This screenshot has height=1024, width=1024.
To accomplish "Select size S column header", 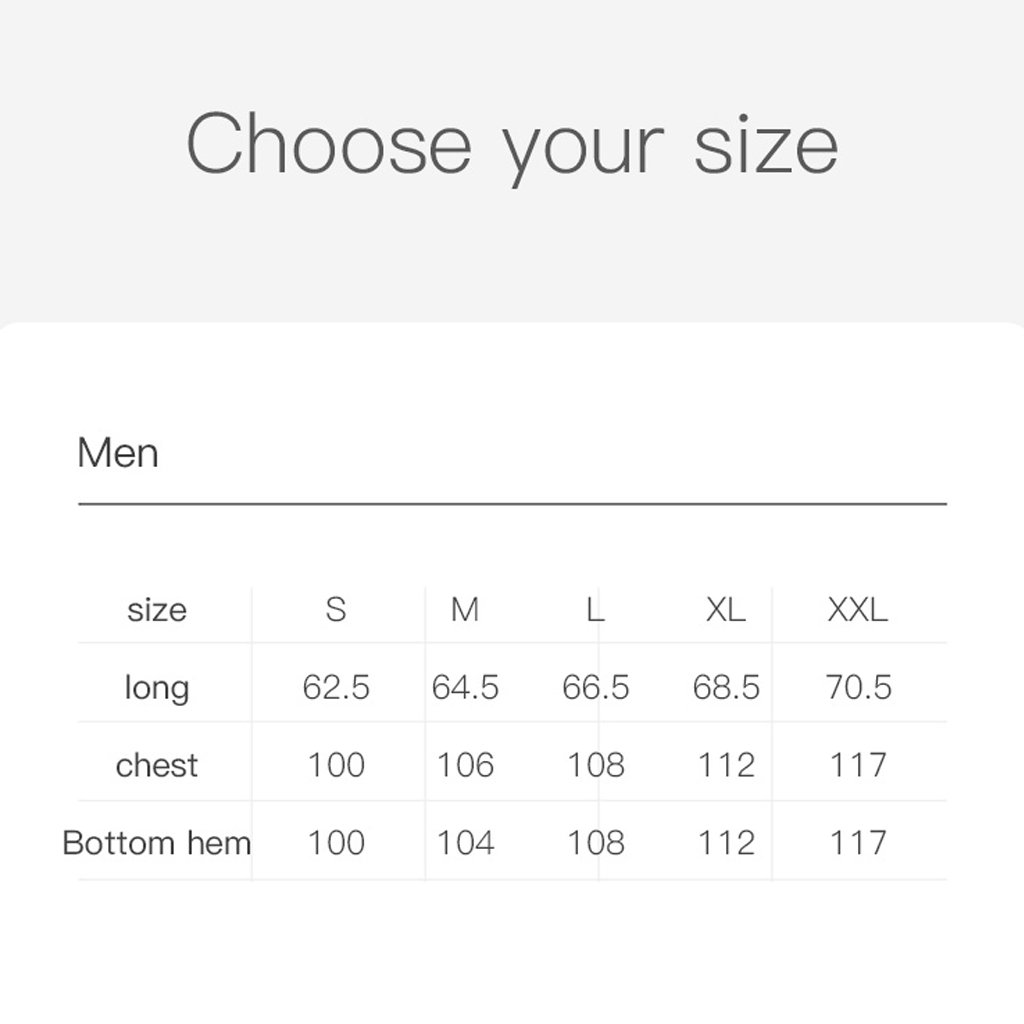I will (x=336, y=609).
